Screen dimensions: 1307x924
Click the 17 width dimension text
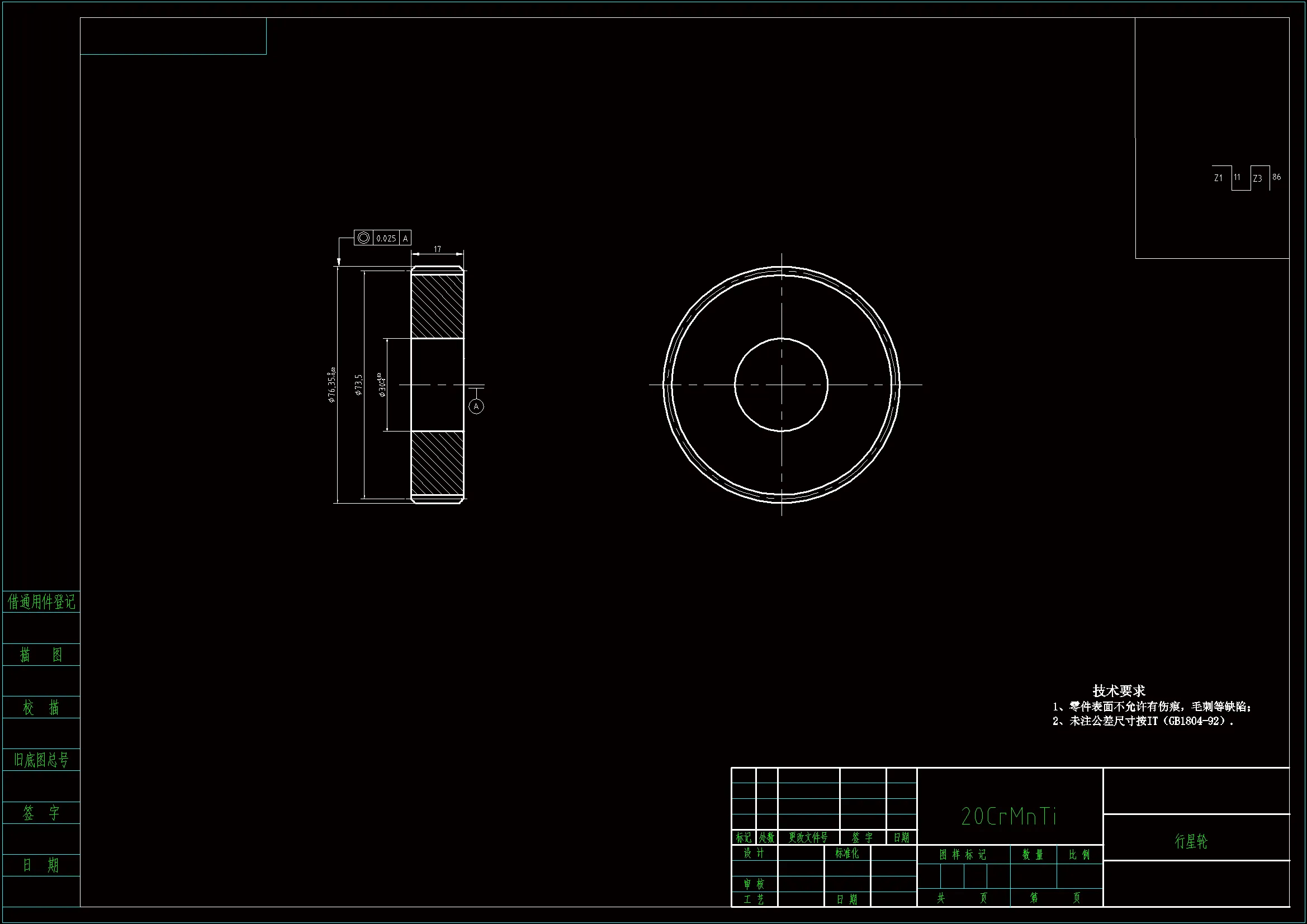point(437,249)
